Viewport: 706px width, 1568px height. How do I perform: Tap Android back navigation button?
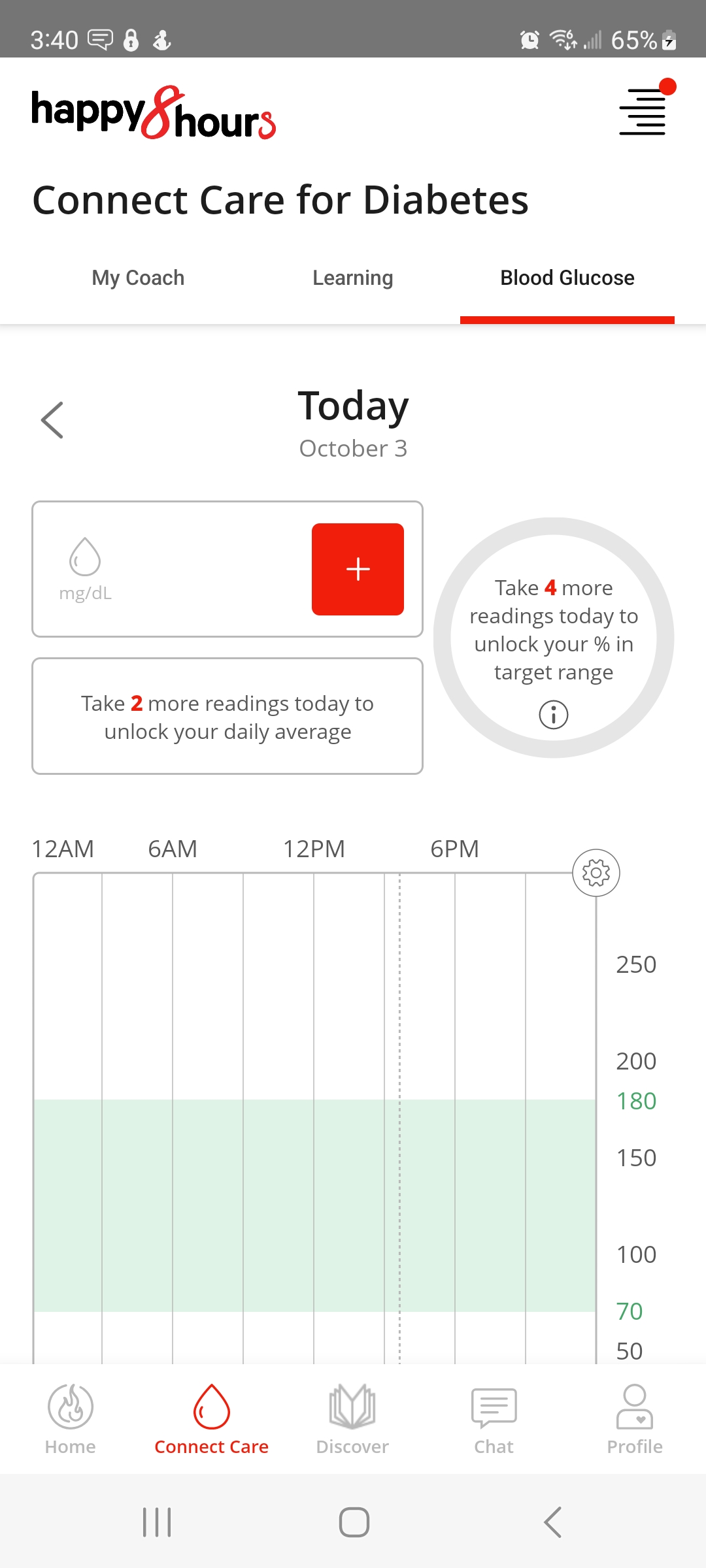(553, 1522)
